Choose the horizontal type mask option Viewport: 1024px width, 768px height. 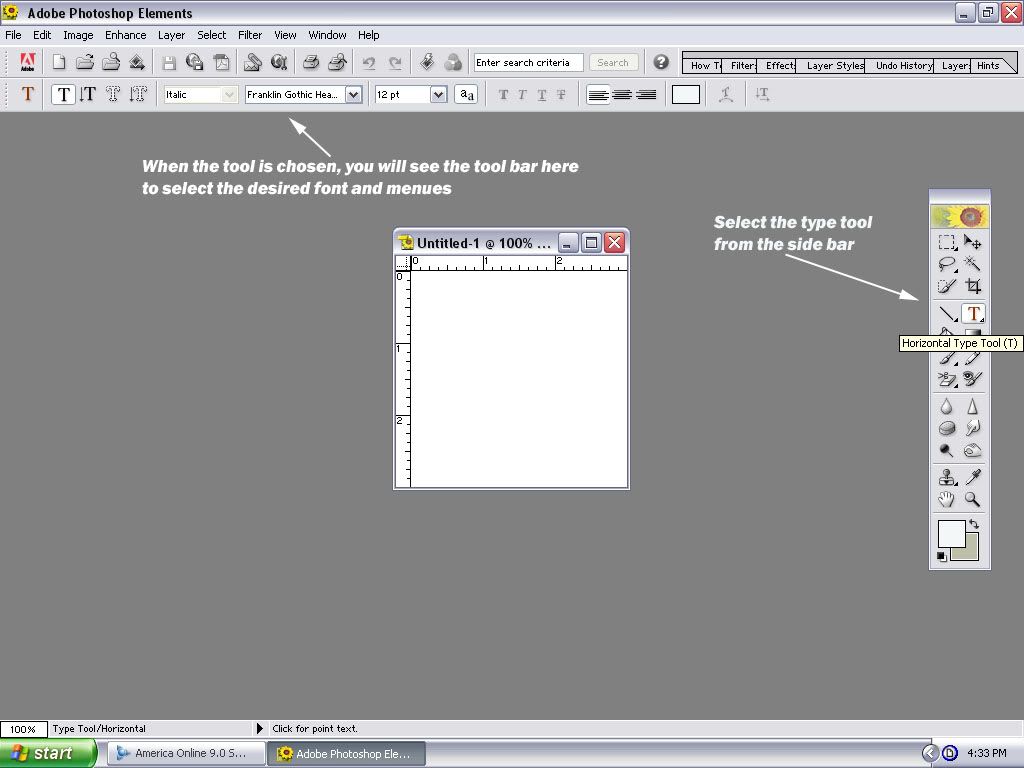(113, 94)
